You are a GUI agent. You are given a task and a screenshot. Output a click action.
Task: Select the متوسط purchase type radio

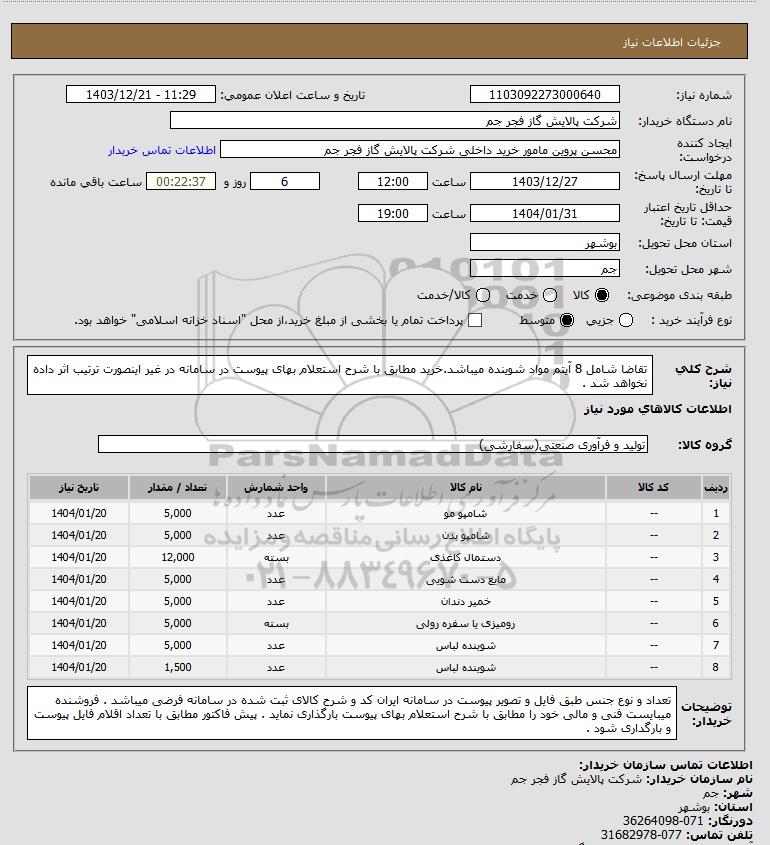point(567,321)
